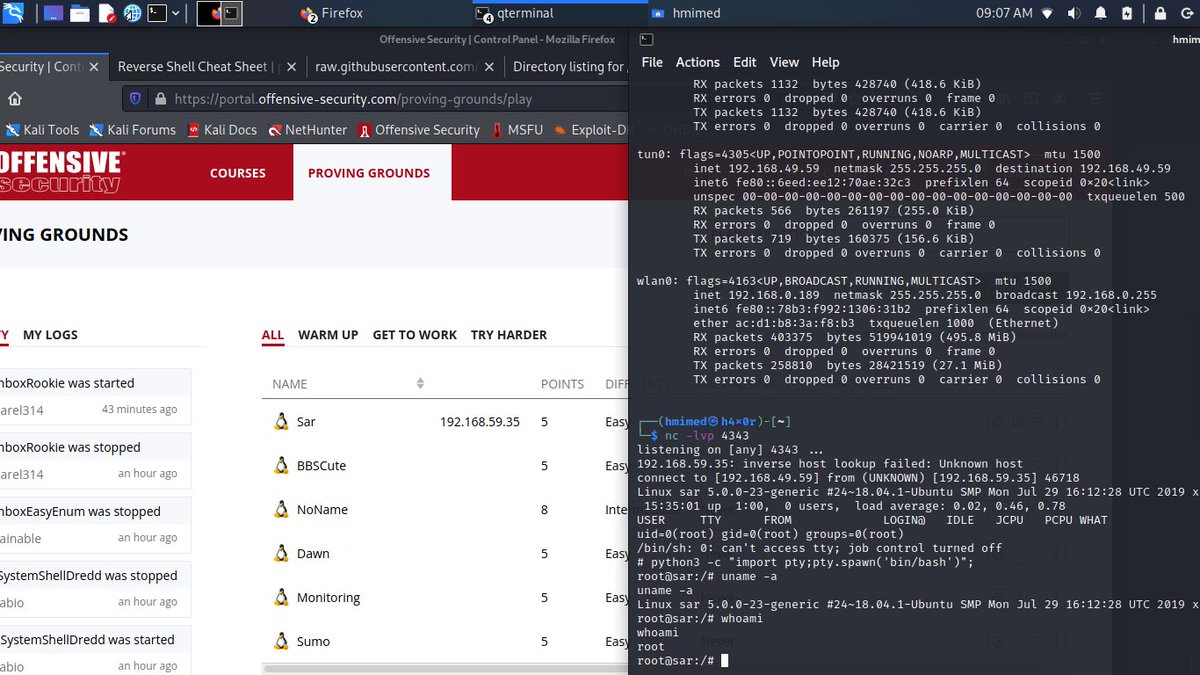Click the log out panel icon
The image size is (1200, 675).
pyautogui.click(x=1188, y=13)
